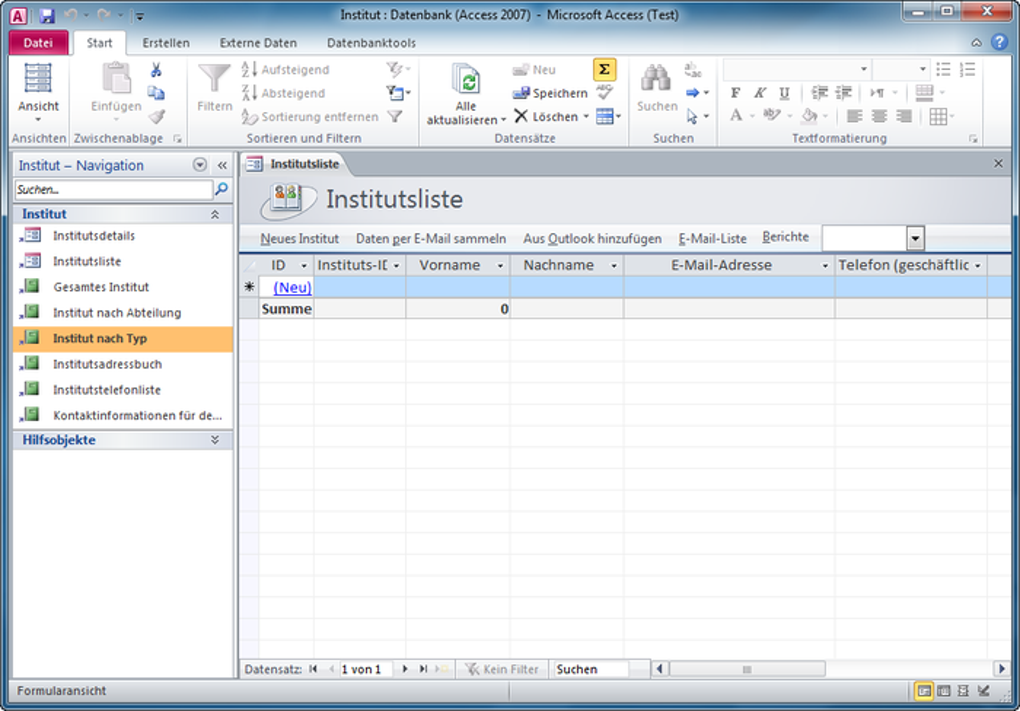Toggle the Summen sigma icon
Viewport: 1020px width, 711px height.
[604, 70]
